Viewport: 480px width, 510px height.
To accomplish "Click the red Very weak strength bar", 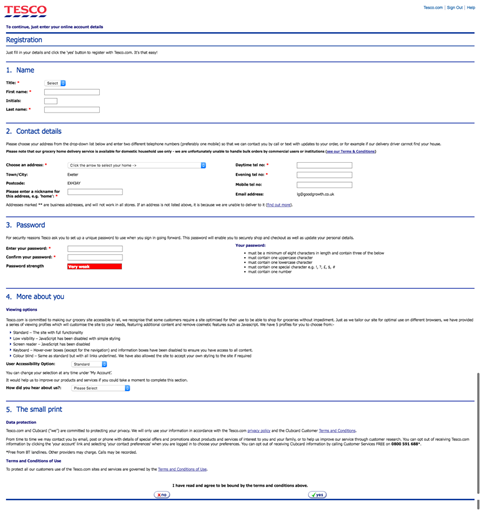I will pos(95,266).
